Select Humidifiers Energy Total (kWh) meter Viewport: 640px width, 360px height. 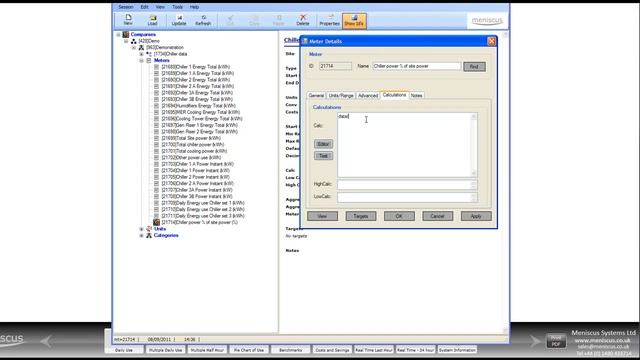[x=198, y=106]
